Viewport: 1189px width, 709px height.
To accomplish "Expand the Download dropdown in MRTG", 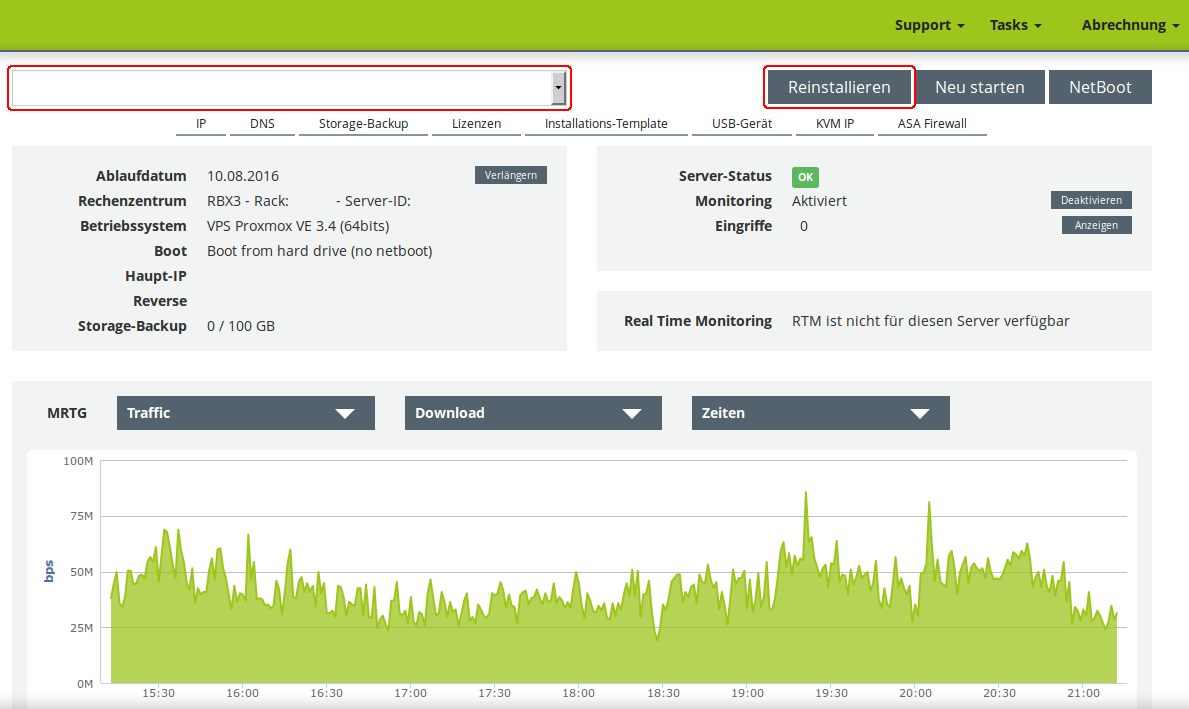I will 533,413.
